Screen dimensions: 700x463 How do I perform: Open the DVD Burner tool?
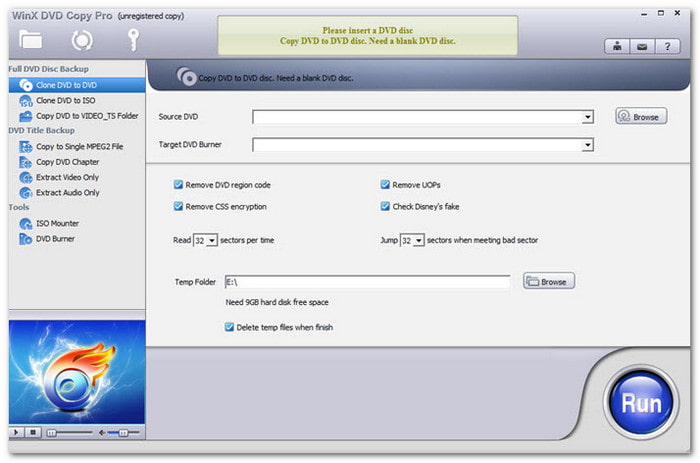coord(77,239)
